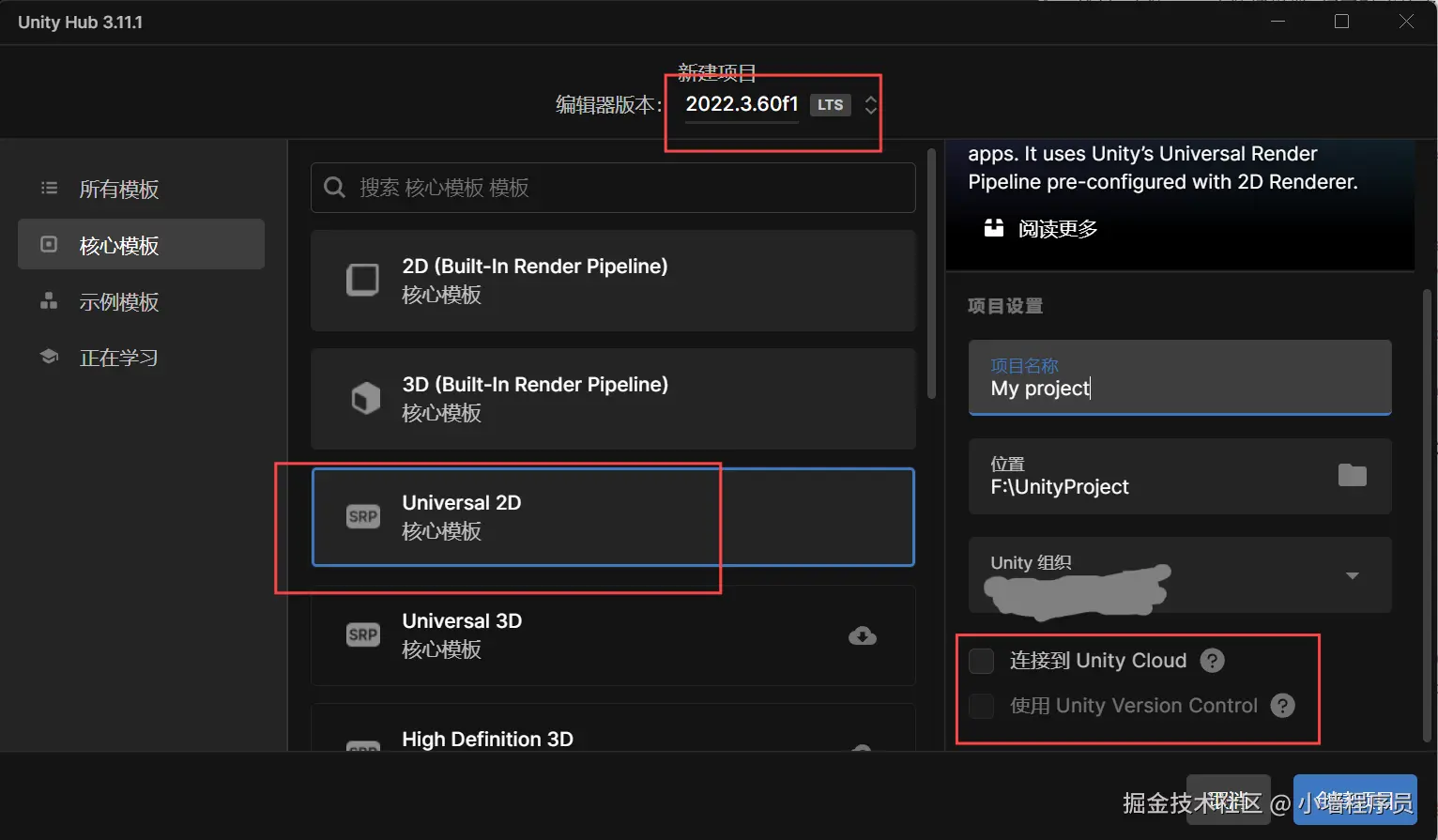
Task: Maximize the Unity Hub window
Action: click(1341, 22)
